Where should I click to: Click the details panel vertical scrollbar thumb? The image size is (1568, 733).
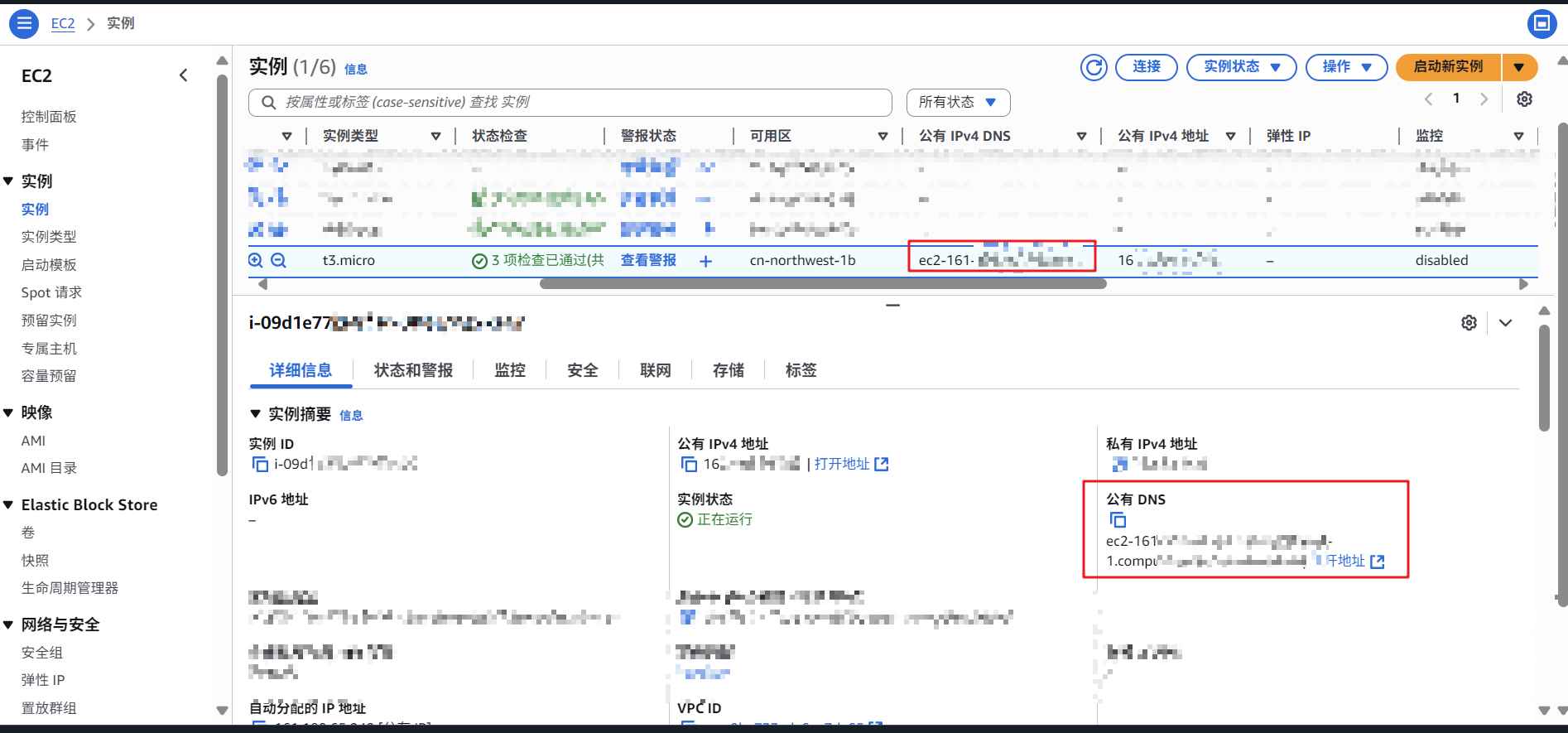[x=1544, y=378]
